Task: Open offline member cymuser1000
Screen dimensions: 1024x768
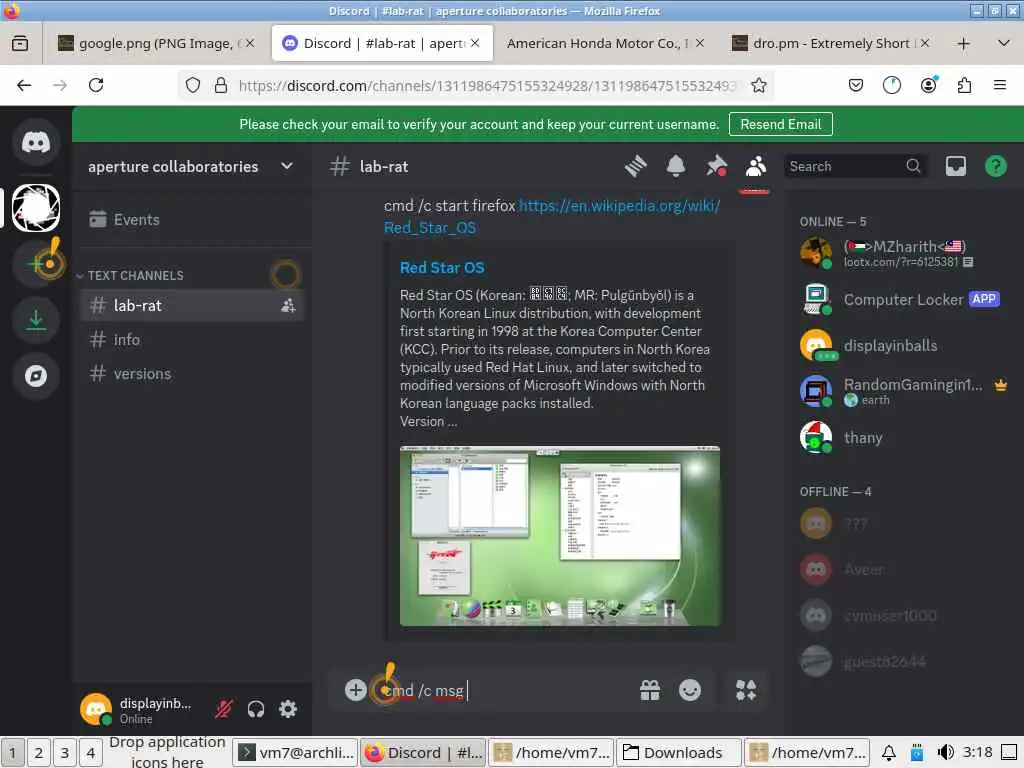Action: (x=903, y=615)
